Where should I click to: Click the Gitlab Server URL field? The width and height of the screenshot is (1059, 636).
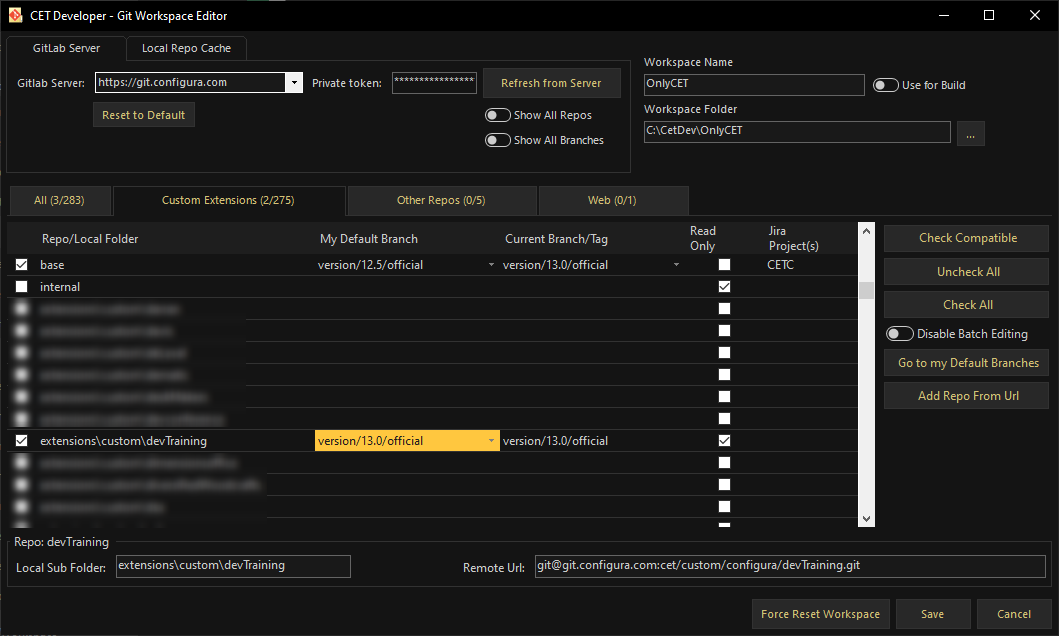coord(190,82)
